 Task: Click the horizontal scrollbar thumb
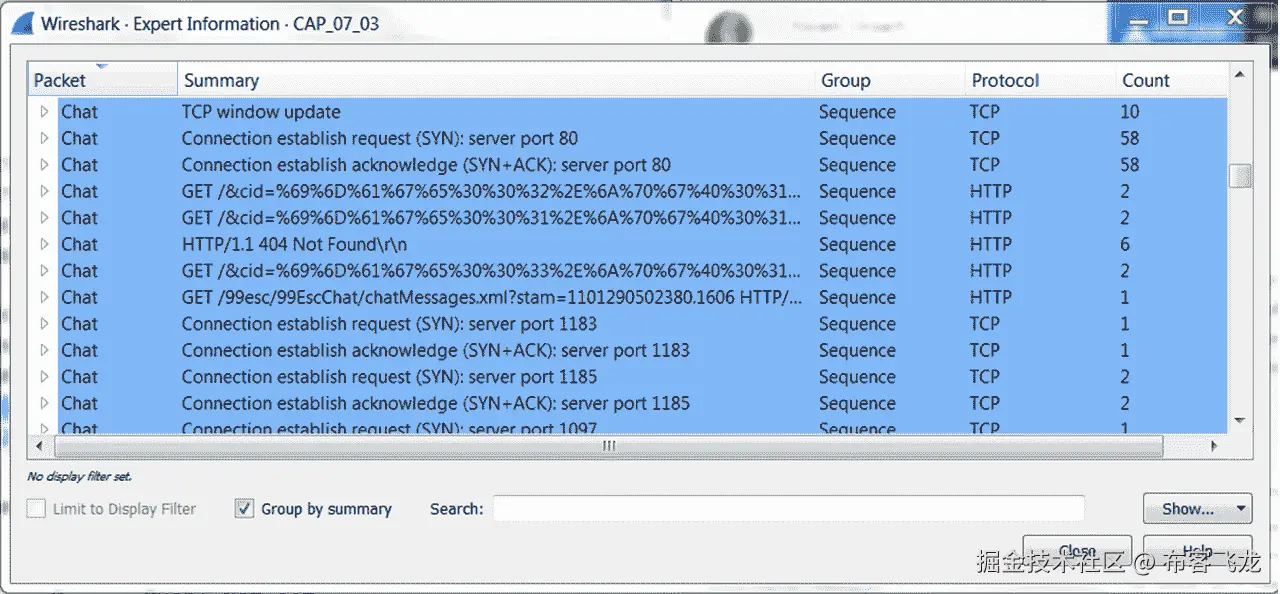click(x=609, y=446)
